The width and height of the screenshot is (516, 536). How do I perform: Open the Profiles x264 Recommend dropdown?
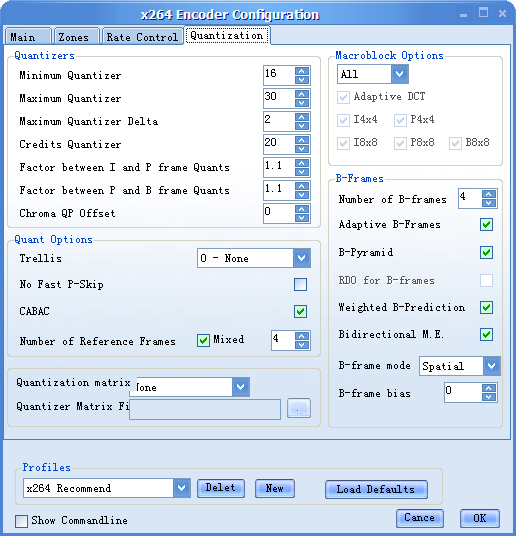point(182,488)
